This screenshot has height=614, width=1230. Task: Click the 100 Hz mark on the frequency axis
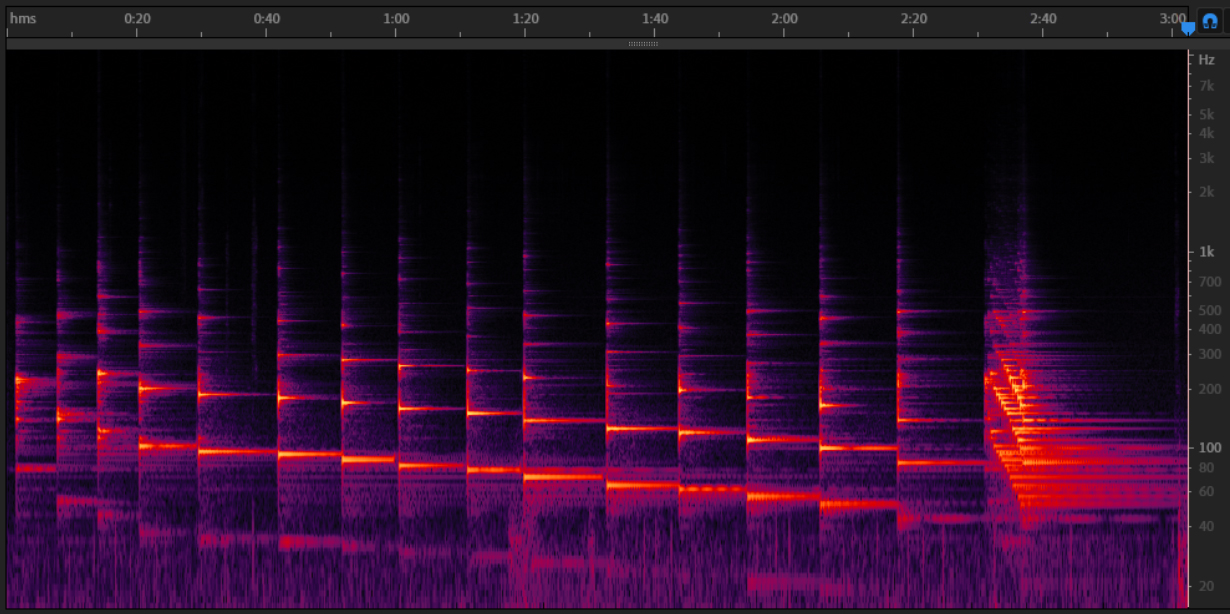(1209, 448)
